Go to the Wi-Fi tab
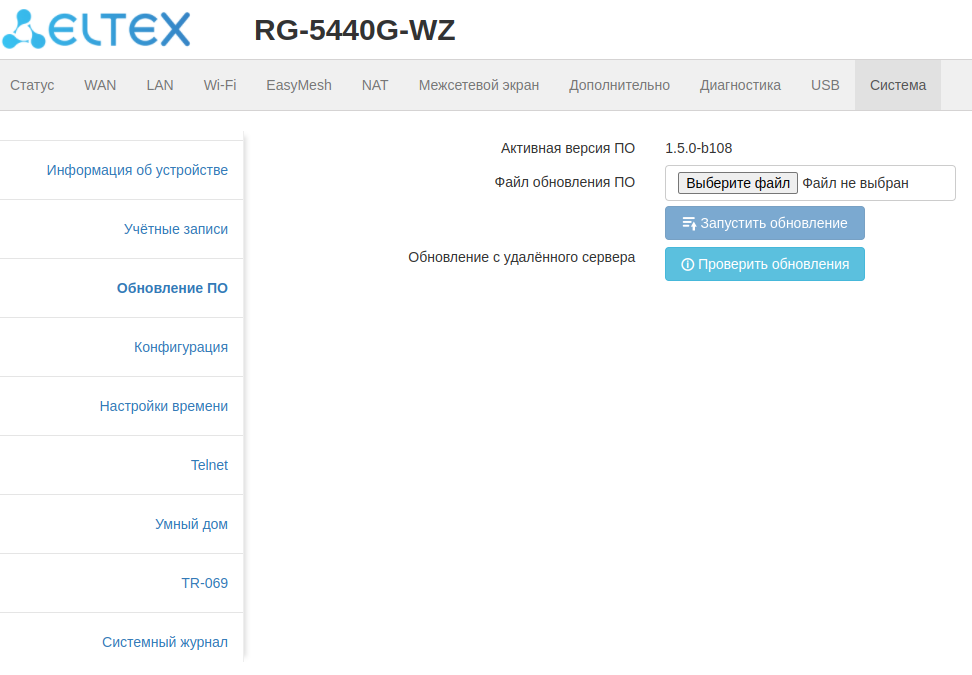972x675 pixels. point(220,86)
